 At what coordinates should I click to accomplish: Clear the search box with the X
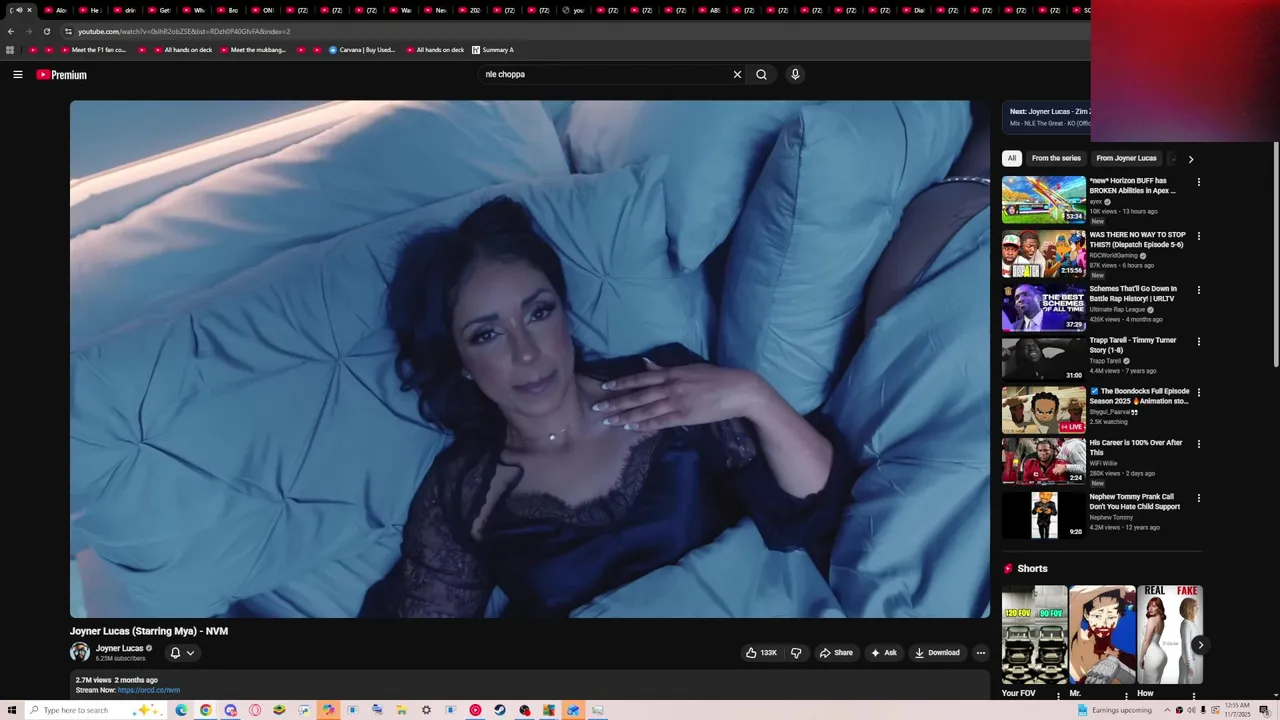[737, 74]
